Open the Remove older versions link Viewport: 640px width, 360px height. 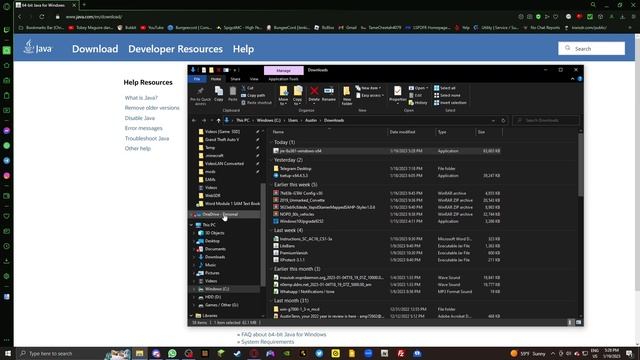[152, 108]
